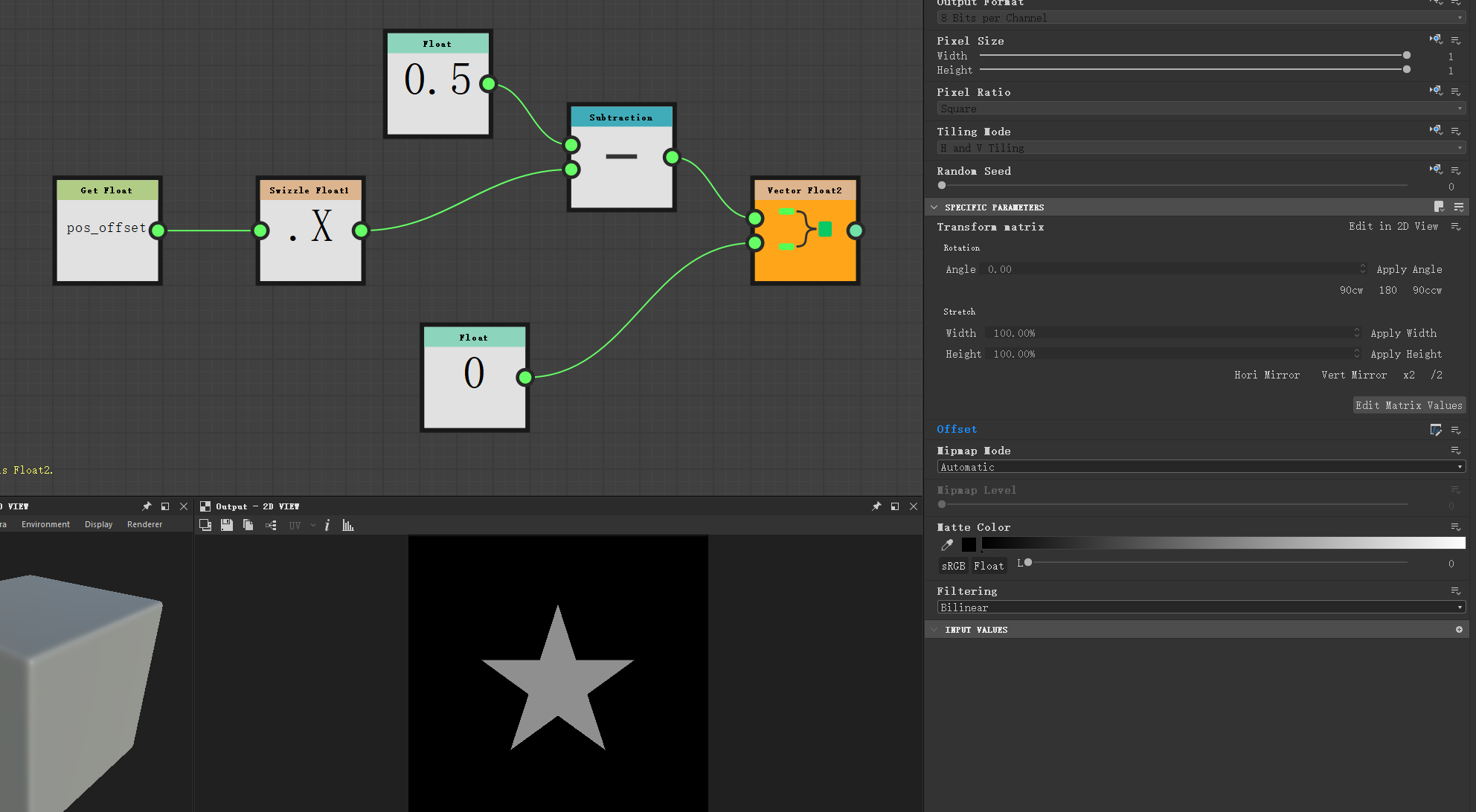Screen dimensions: 1476x812
Task: Collapse the Specific Parameters section
Action: (934, 207)
